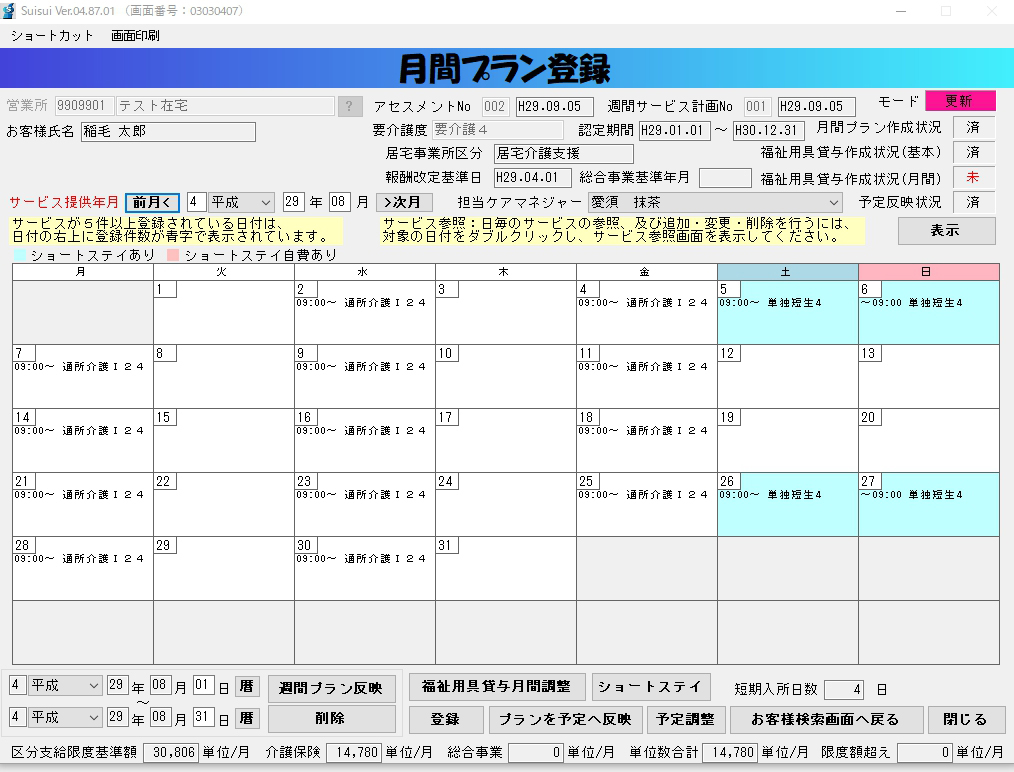Select the day 4 通所介護 entry

643,303
